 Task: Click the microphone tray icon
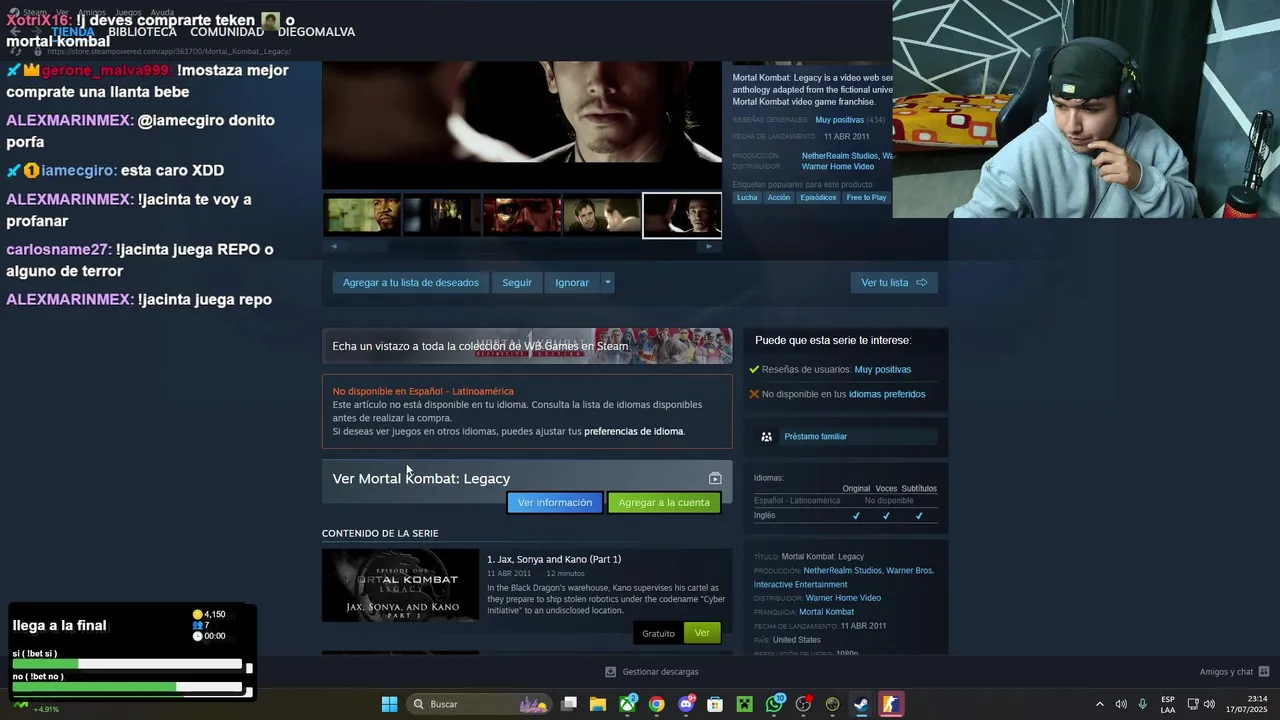pyautogui.click(x=1142, y=704)
